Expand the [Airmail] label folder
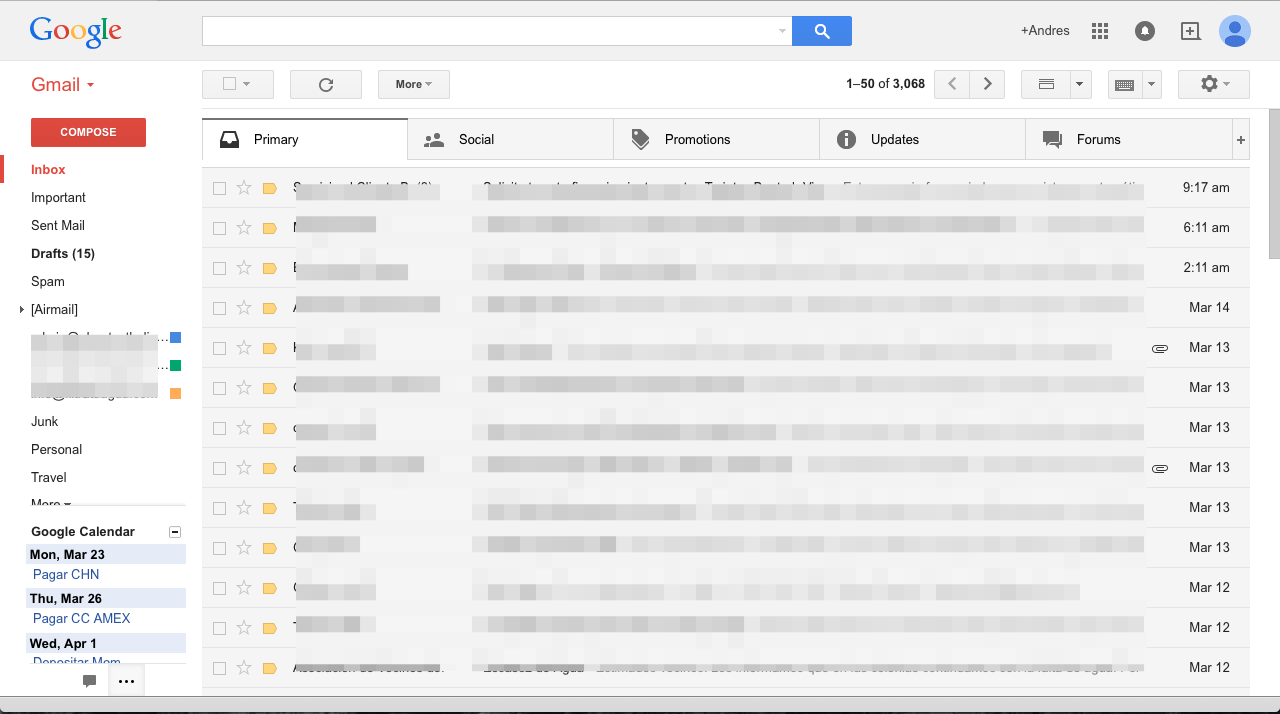The height and width of the screenshot is (714, 1280). point(22,310)
